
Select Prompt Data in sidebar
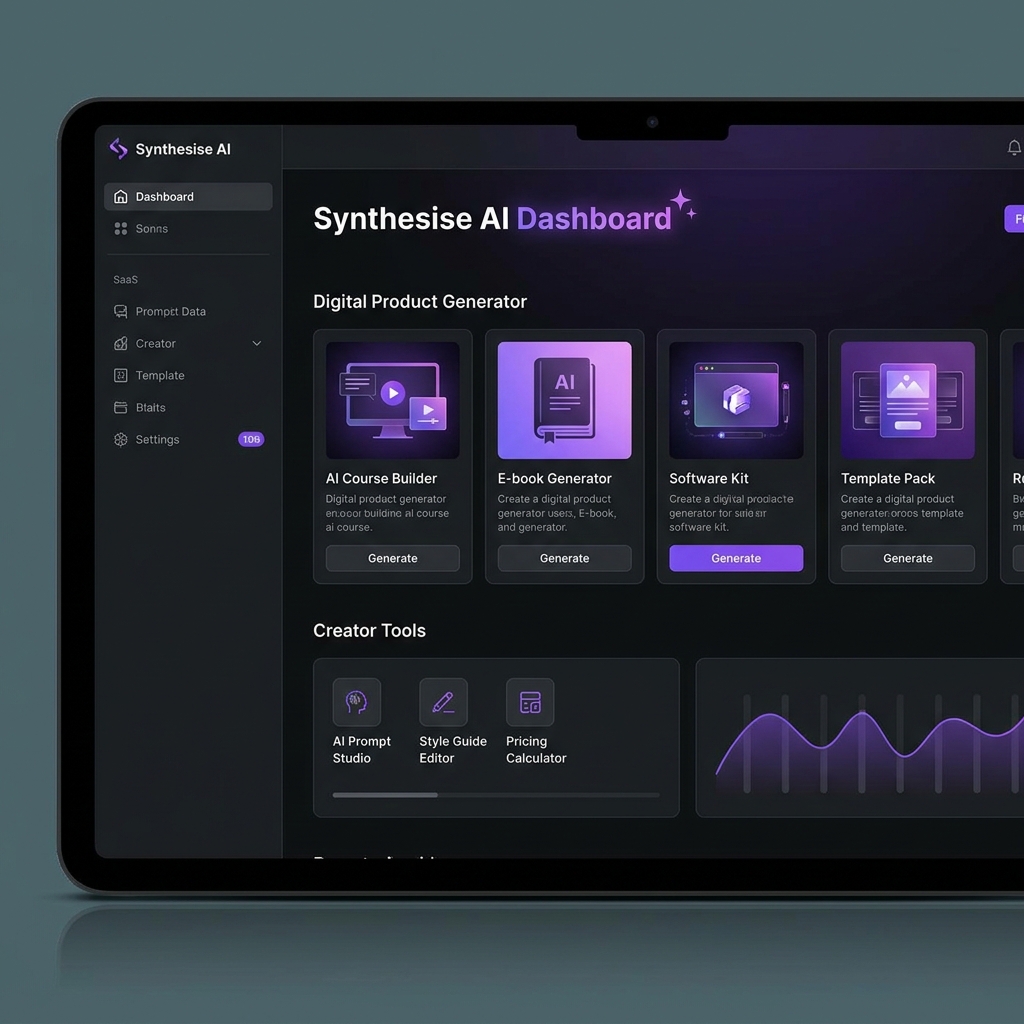point(188,312)
